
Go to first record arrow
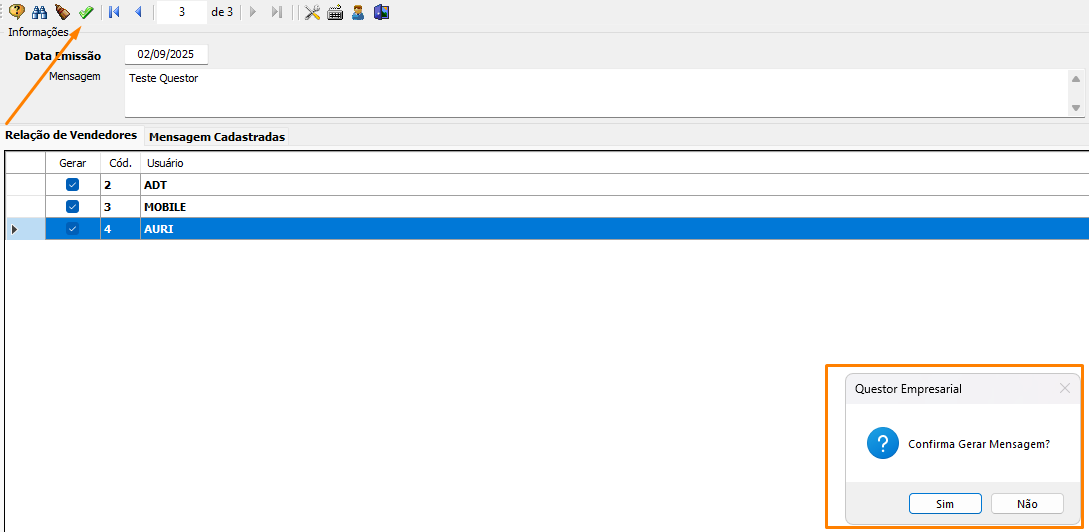[x=115, y=12]
